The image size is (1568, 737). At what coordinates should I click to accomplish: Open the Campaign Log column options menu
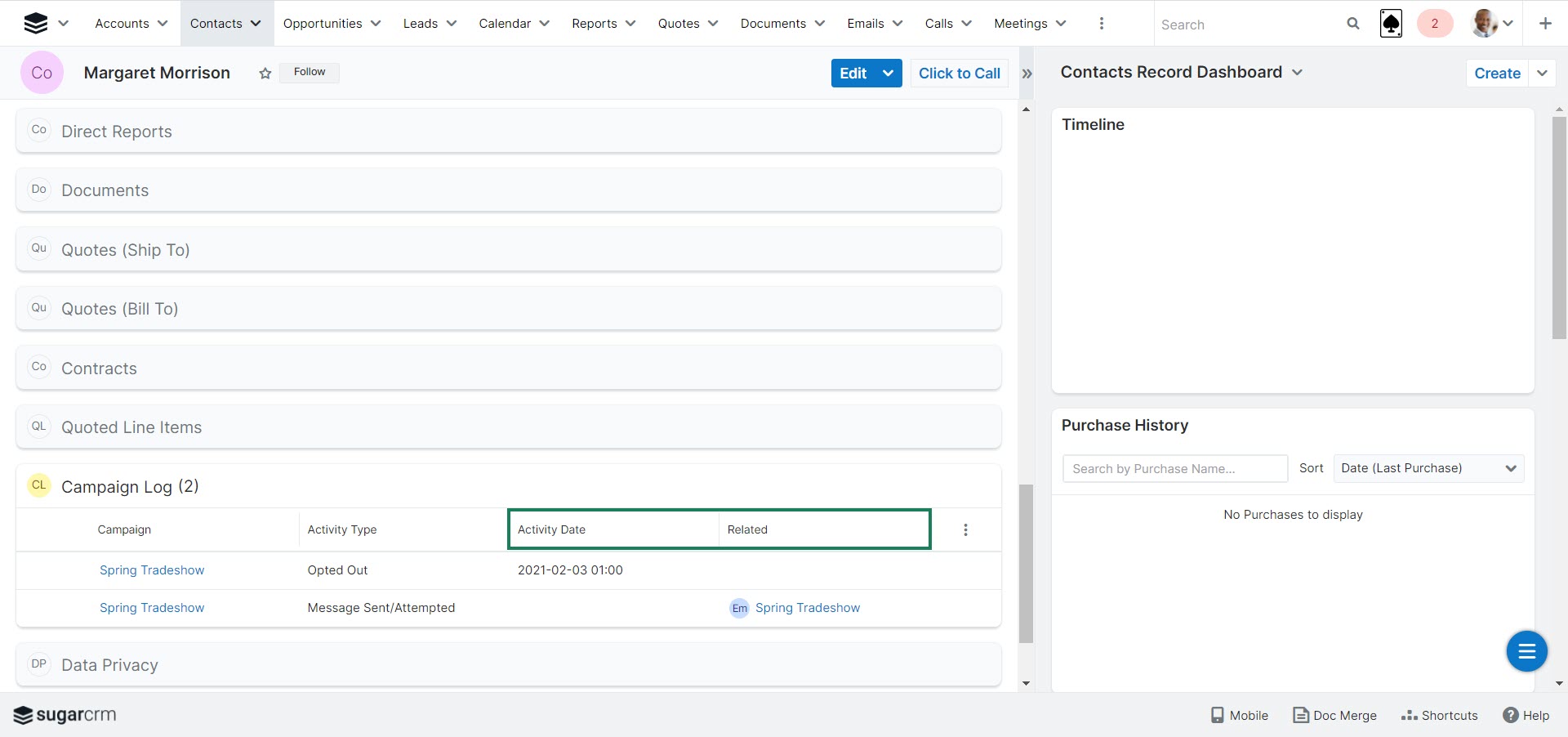tap(965, 529)
